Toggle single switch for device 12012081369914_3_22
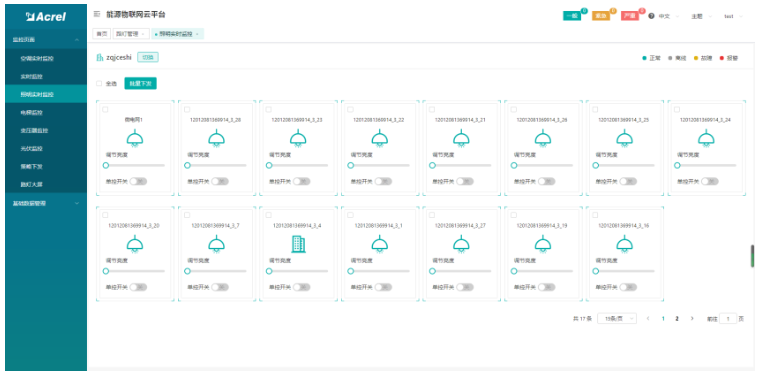 click(383, 181)
